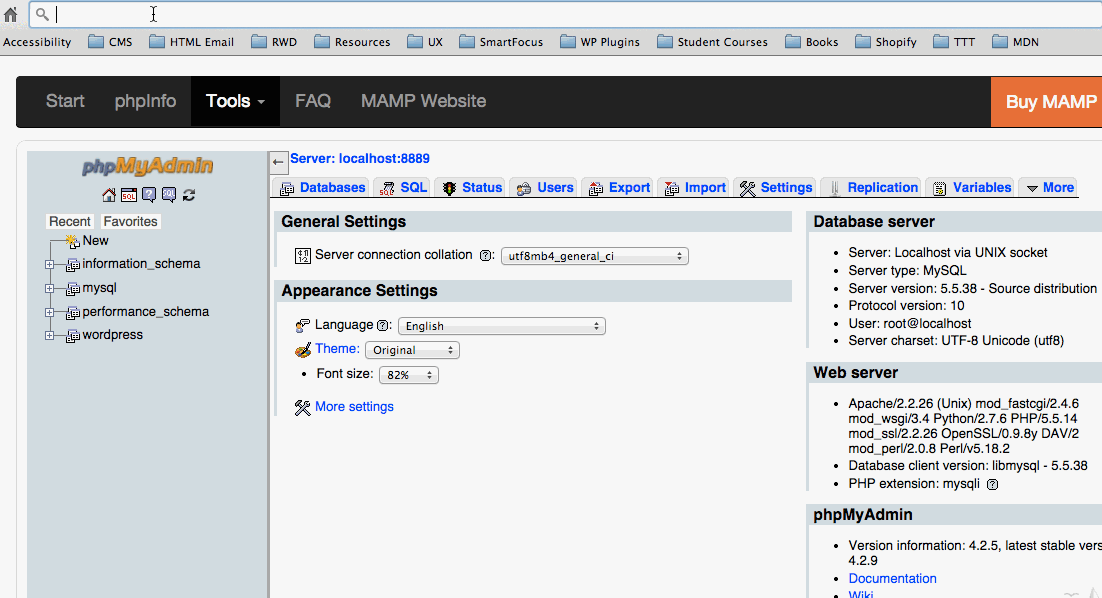Viewport: 1102px width, 598px height.
Task: Open the Theme dropdown
Action: [x=413, y=350]
